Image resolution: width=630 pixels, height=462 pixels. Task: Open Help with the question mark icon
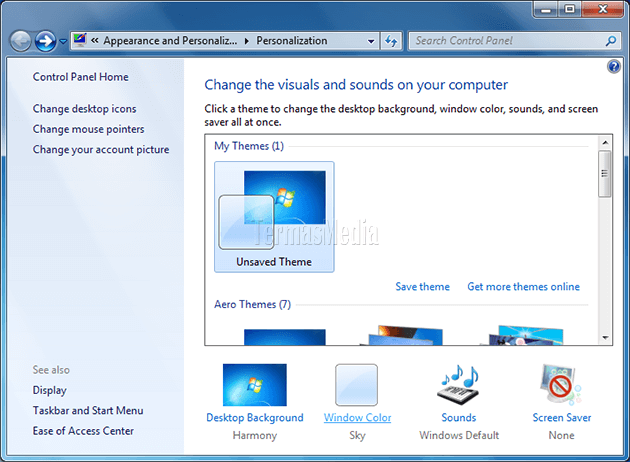(614, 66)
